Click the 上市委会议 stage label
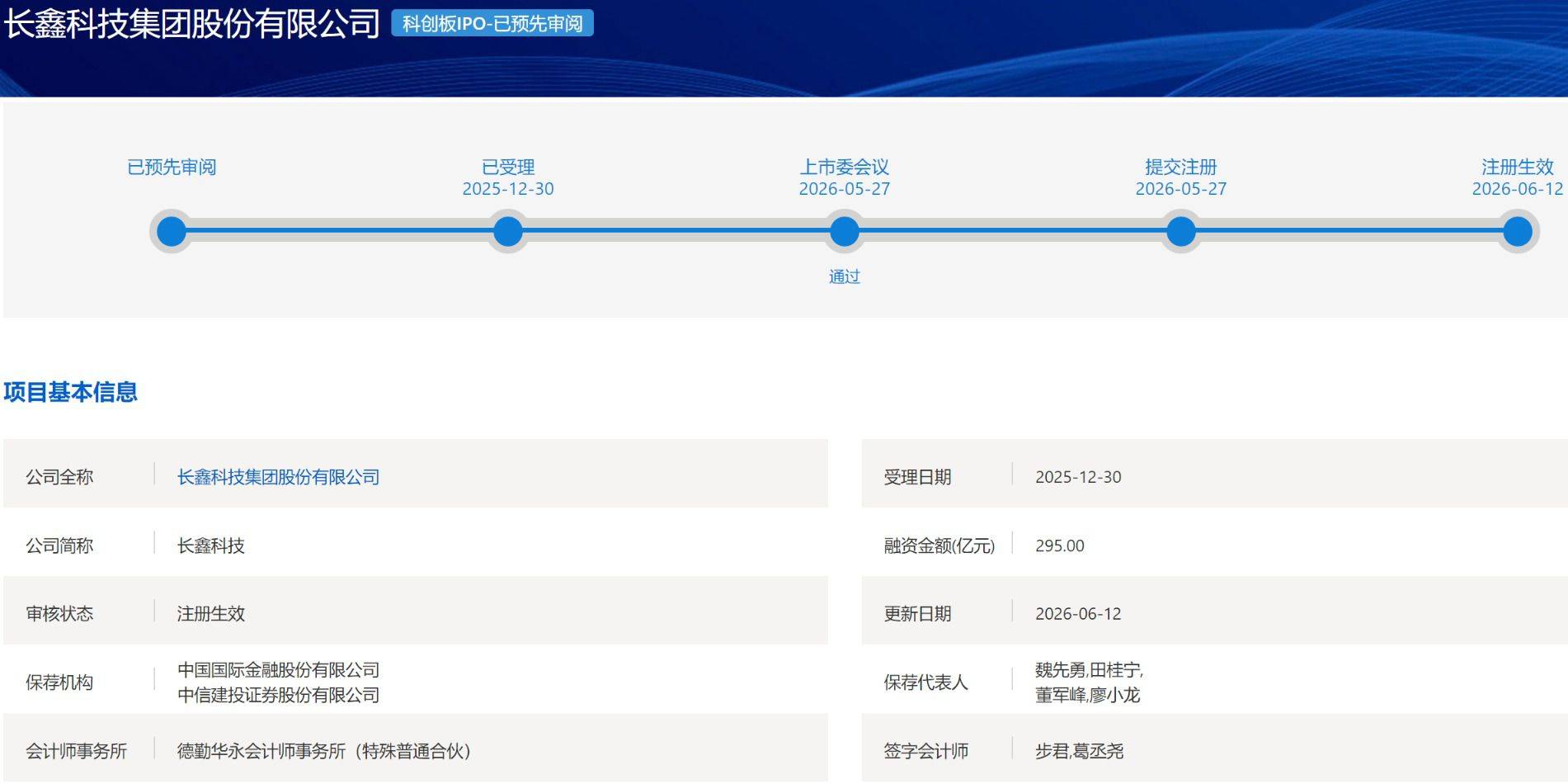This screenshot has height=784, width=1568. tap(845, 167)
